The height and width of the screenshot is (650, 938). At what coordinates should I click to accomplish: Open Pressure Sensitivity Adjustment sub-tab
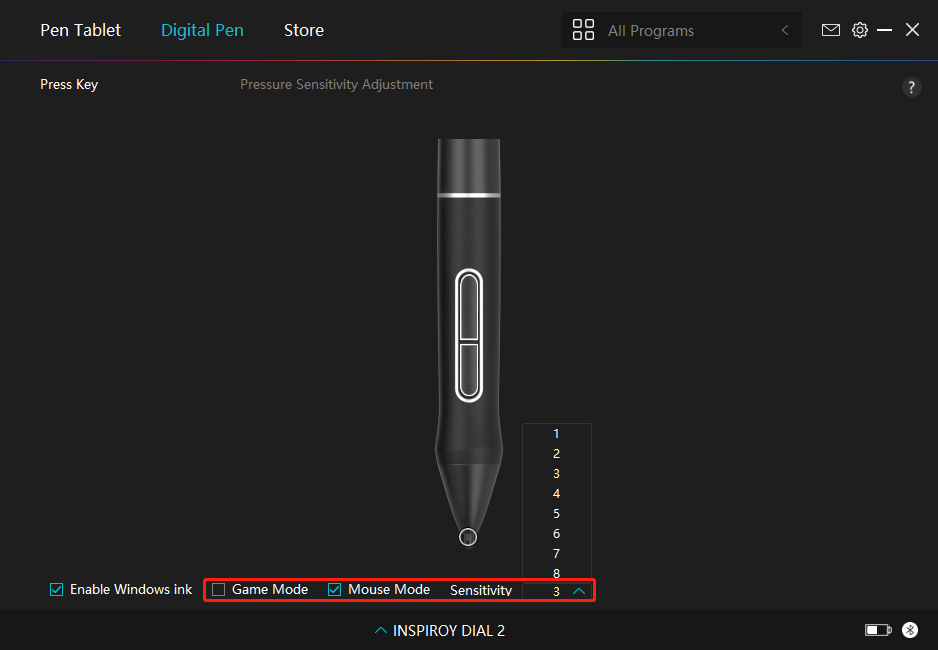pyautogui.click(x=336, y=84)
